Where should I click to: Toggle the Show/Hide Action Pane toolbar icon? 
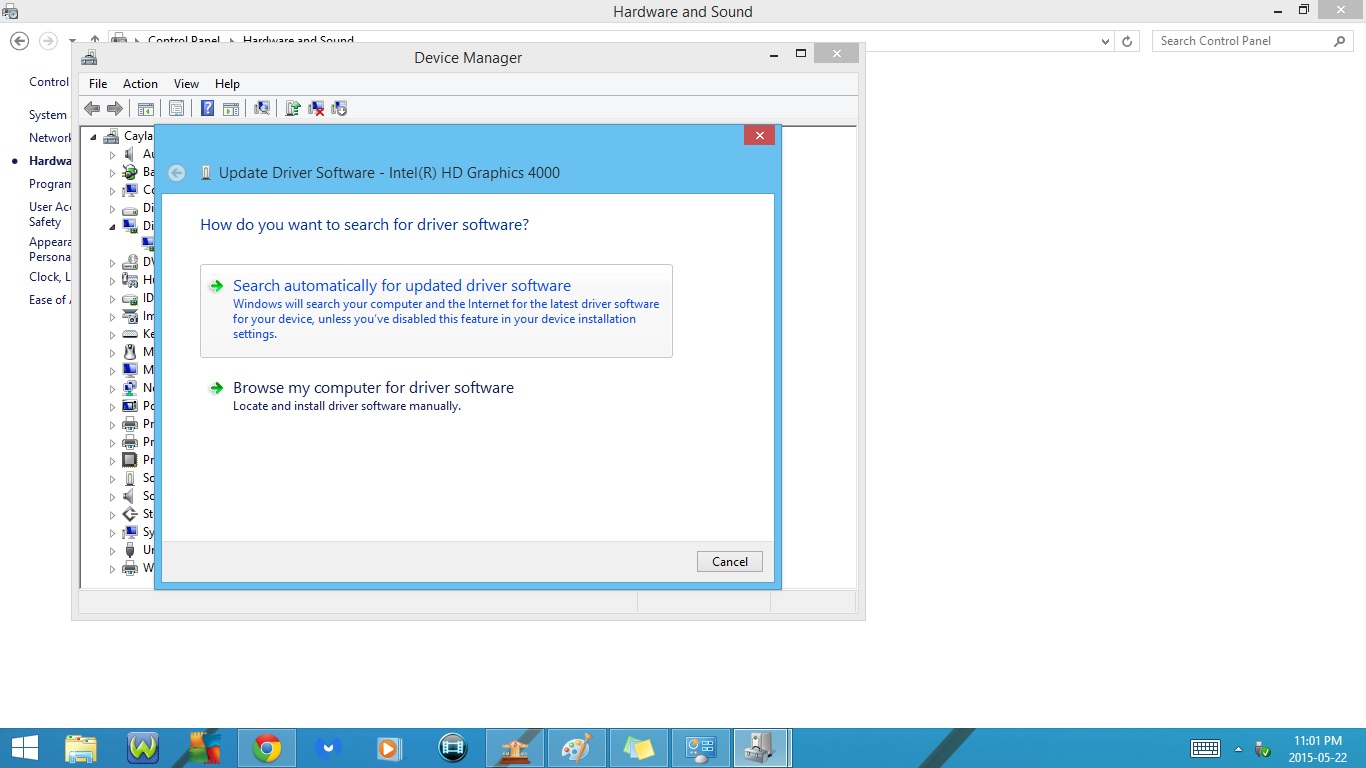click(x=231, y=108)
